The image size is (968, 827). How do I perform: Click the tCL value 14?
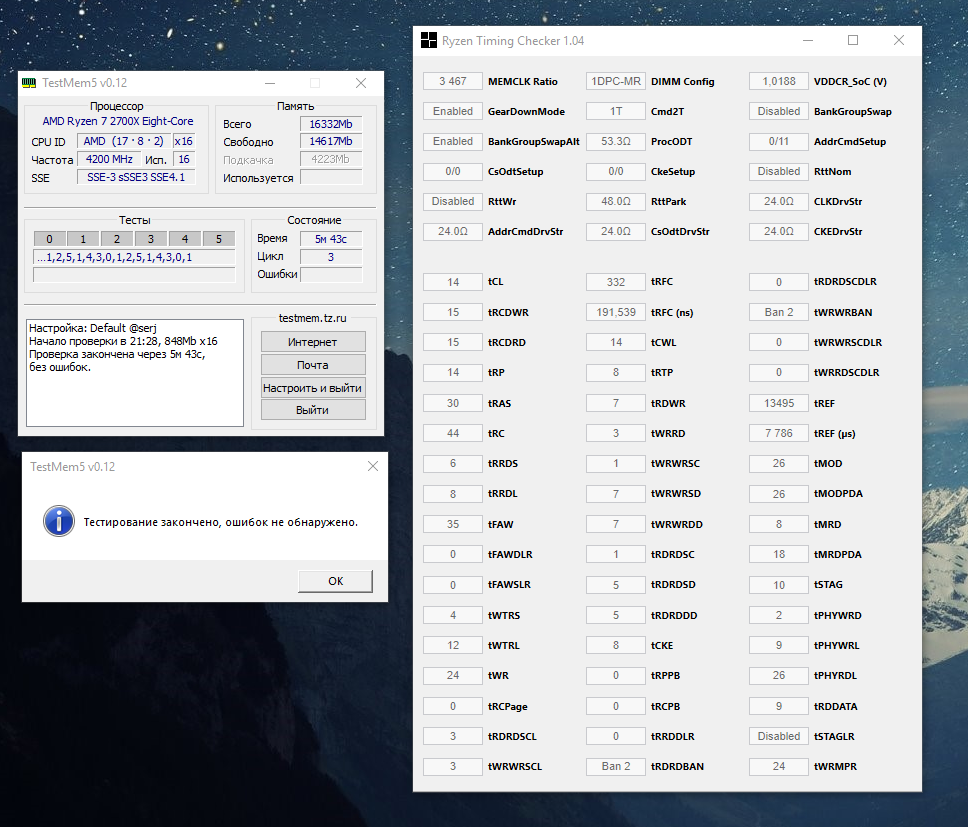453,282
